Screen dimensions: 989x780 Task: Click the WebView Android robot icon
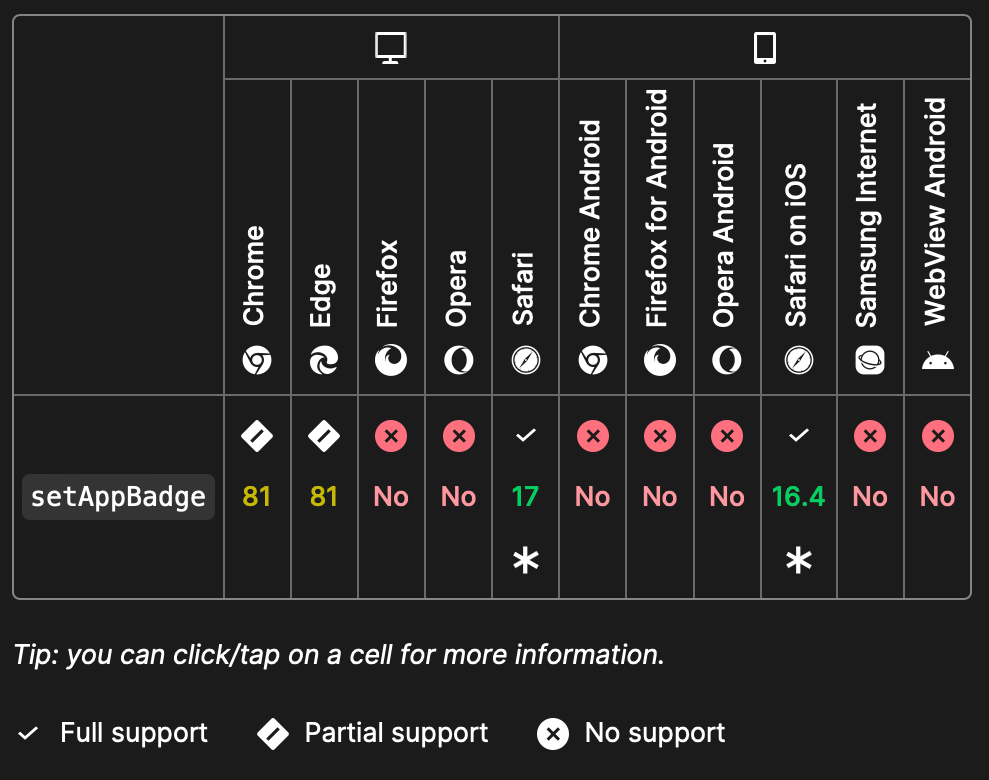(936, 361)
